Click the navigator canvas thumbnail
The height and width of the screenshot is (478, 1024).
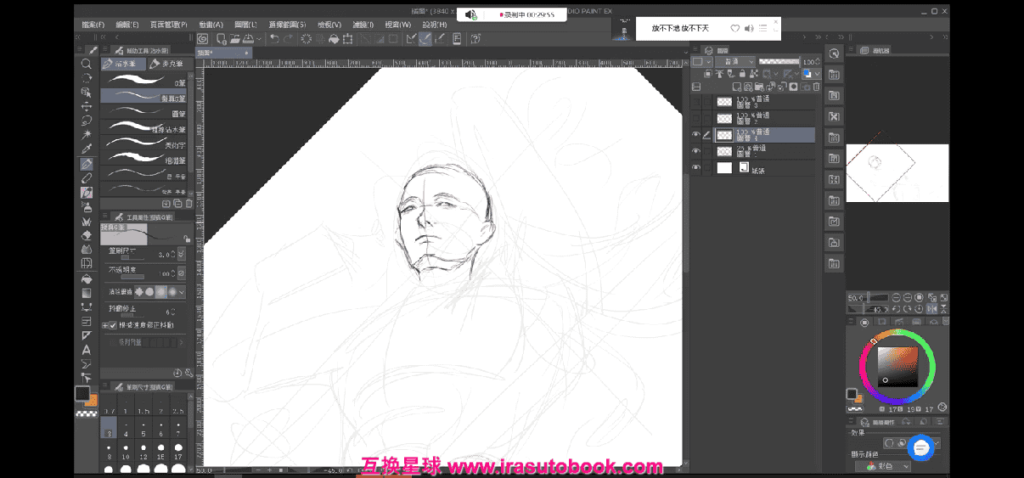(x=897, y=173)
